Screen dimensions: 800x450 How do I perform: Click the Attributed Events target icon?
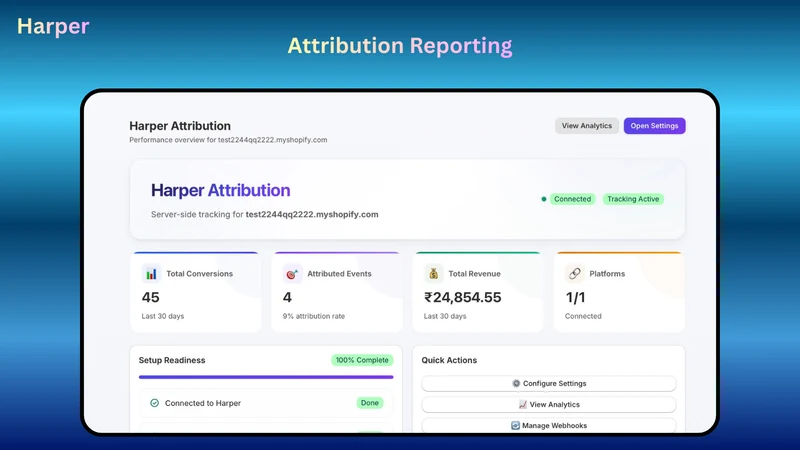tap(292, 274)
